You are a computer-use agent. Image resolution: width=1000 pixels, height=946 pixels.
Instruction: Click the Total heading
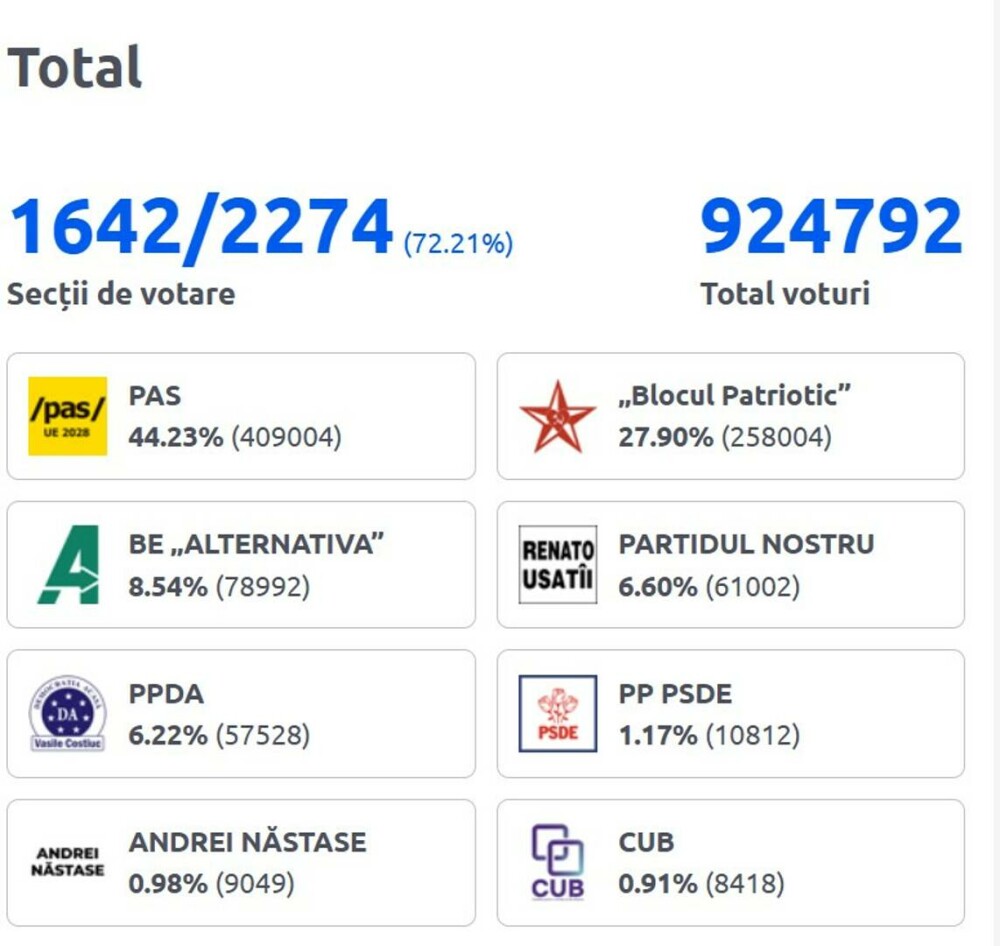click(75, 68)
